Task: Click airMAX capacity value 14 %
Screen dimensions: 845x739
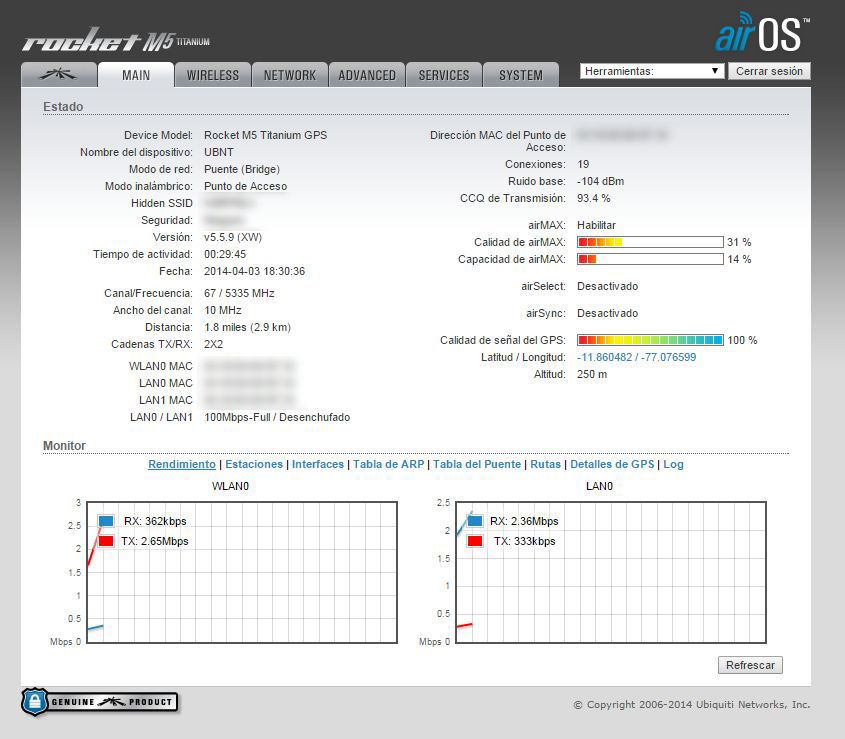Action: click(739, 259)
